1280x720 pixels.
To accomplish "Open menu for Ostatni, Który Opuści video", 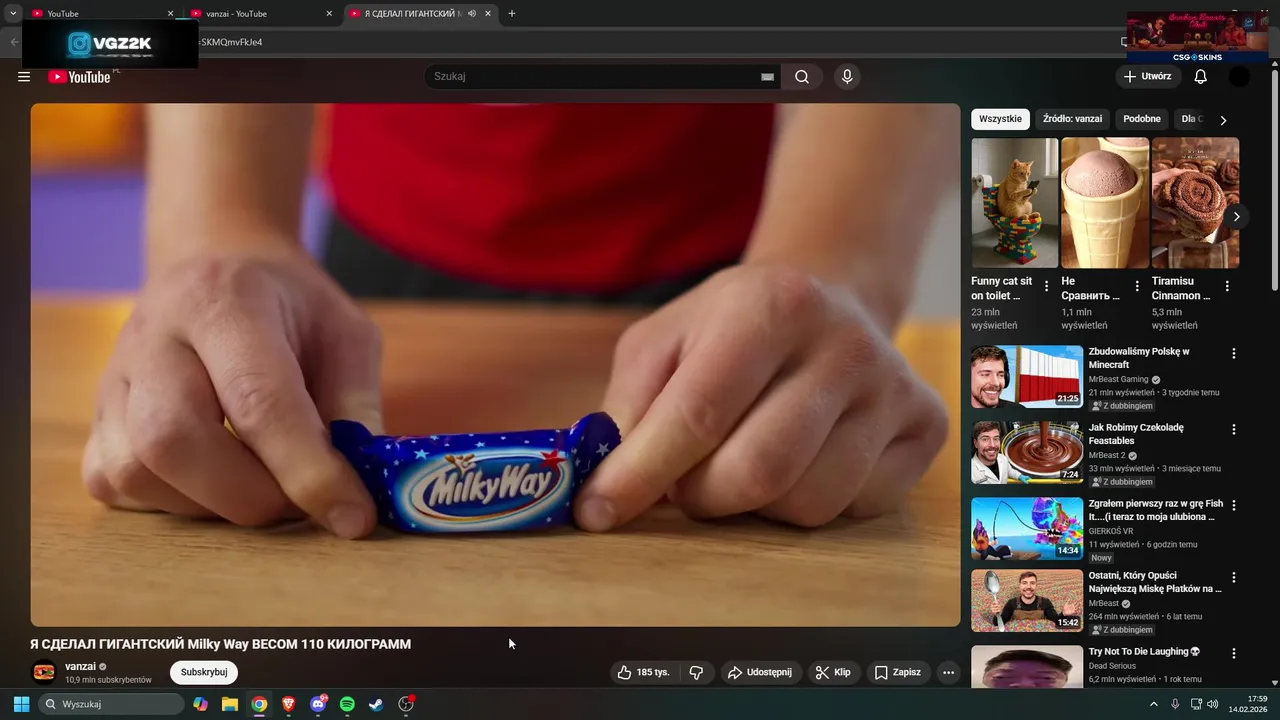I will click(1234, 578).
